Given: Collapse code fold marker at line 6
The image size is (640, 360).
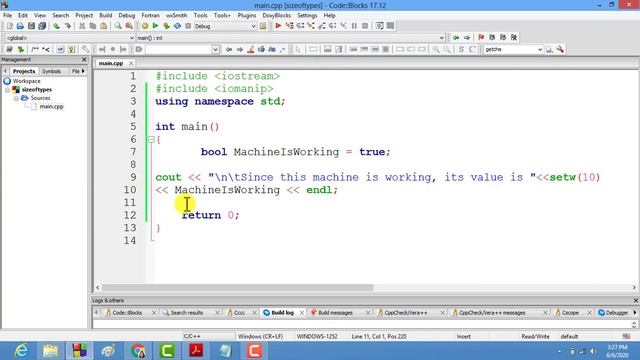Looking at the screenshot, I should [x=151, y=140].
